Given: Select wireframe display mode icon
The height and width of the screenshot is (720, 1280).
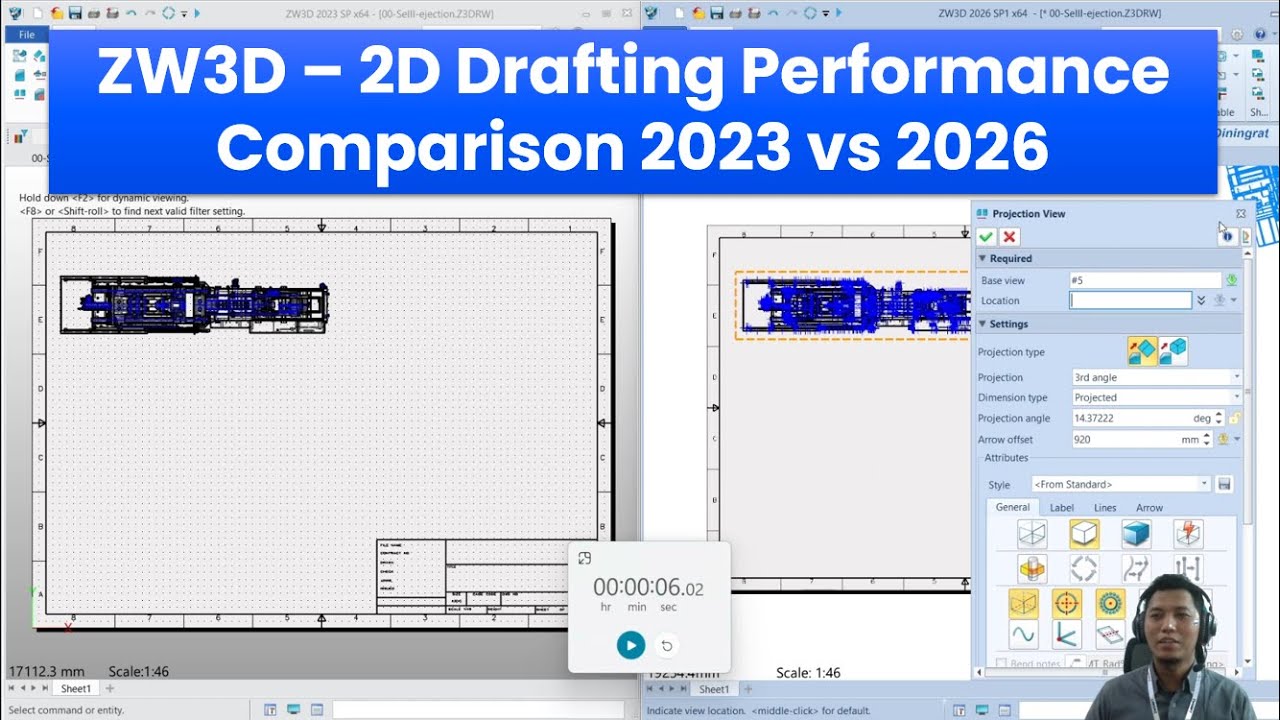Looking at the screenshot, I should coord(1032,534).
